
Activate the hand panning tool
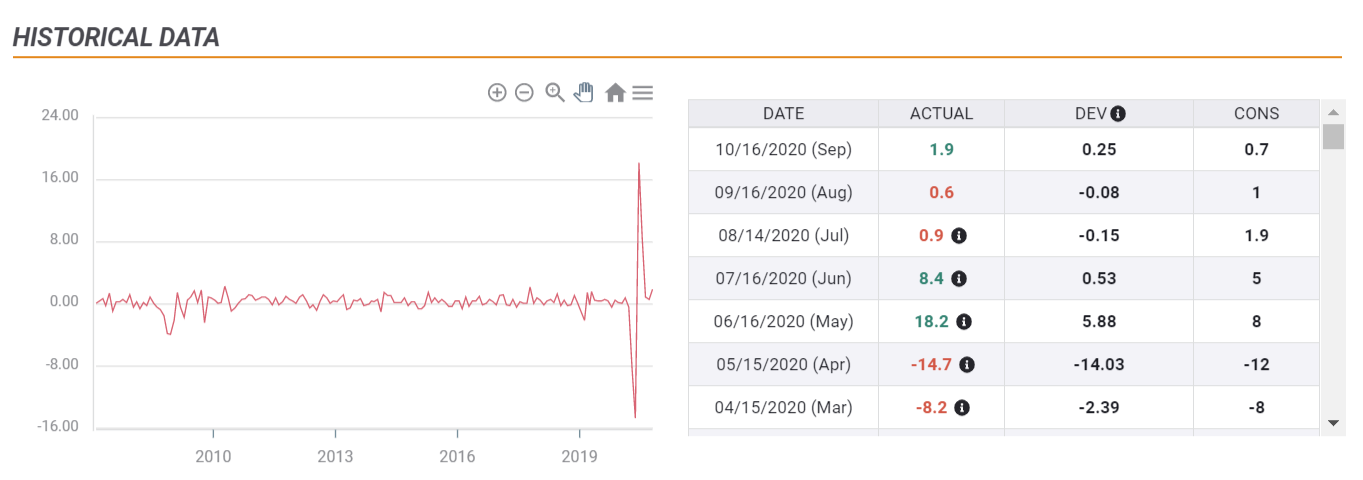pos(584,93)
